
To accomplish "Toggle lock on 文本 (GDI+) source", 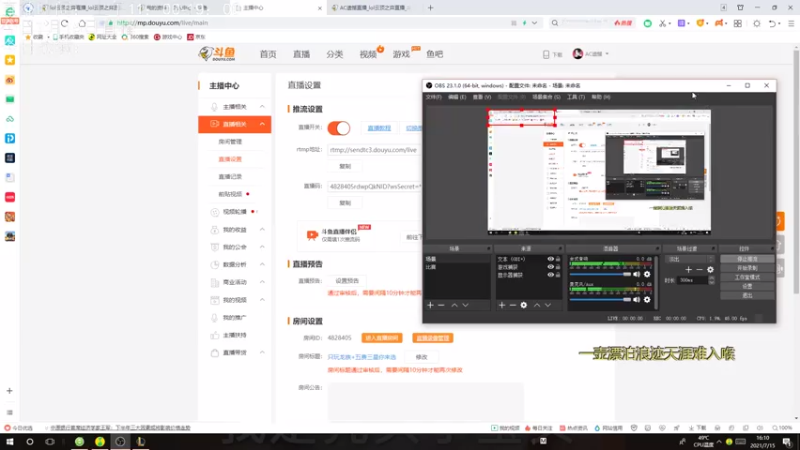I will pos(558,259).
